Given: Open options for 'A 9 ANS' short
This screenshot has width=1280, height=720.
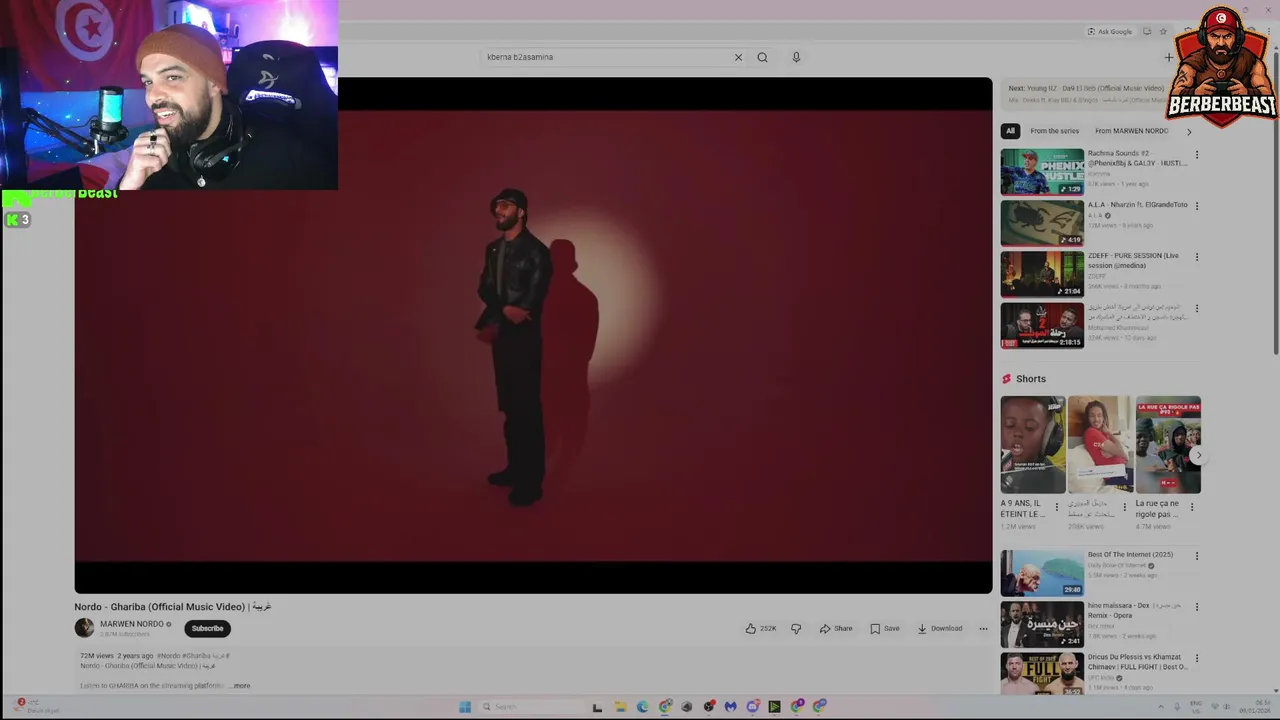Looking at the screenshot, I should pyautogui.click(x=1057, y=507).
